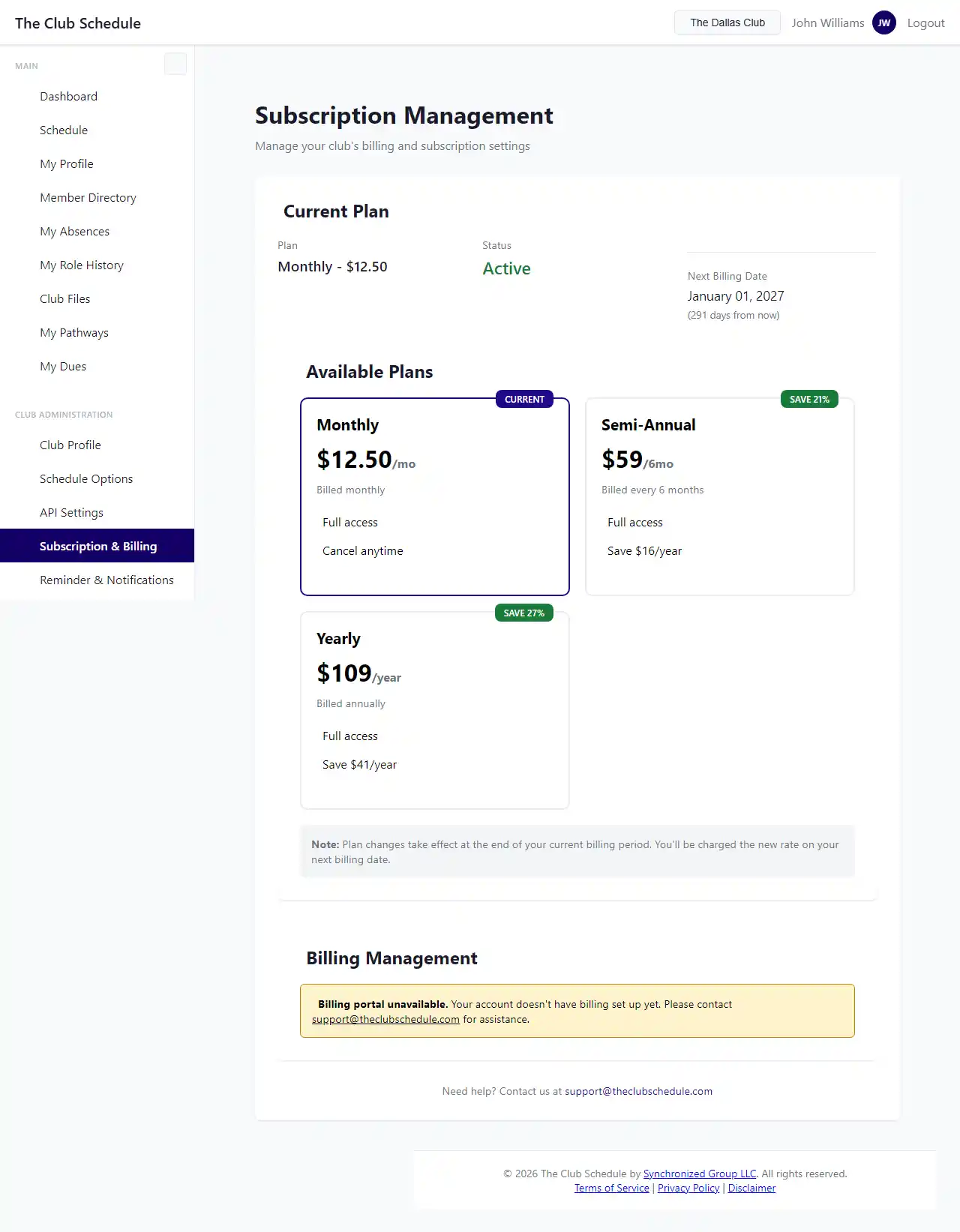Click The Dallas Club button in the header
This screenshot has width=960, height=1232.
(726, 22)
